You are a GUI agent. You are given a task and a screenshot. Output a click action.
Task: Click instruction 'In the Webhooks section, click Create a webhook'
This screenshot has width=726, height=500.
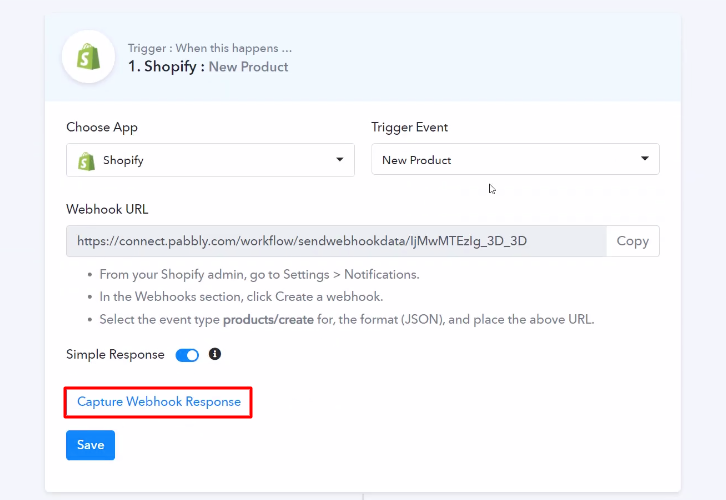pos(241,297)
